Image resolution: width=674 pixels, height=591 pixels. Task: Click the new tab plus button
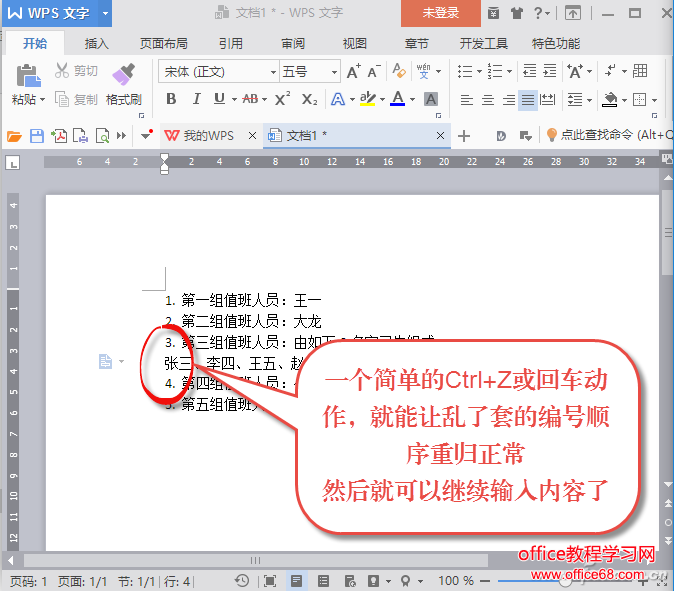pos(464,136)
